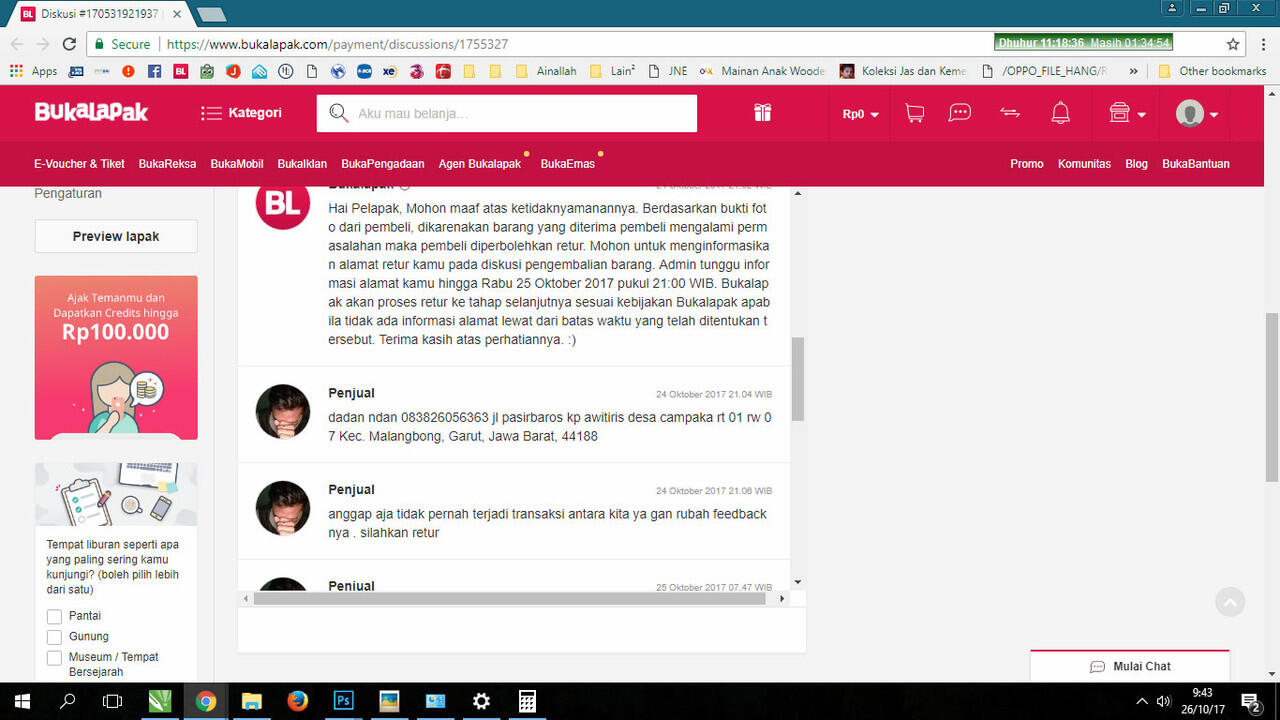The height and width of the screenshot is (720, 1280).
Task: Click the Bukalapak logo in header
Action: pos(91,112)
